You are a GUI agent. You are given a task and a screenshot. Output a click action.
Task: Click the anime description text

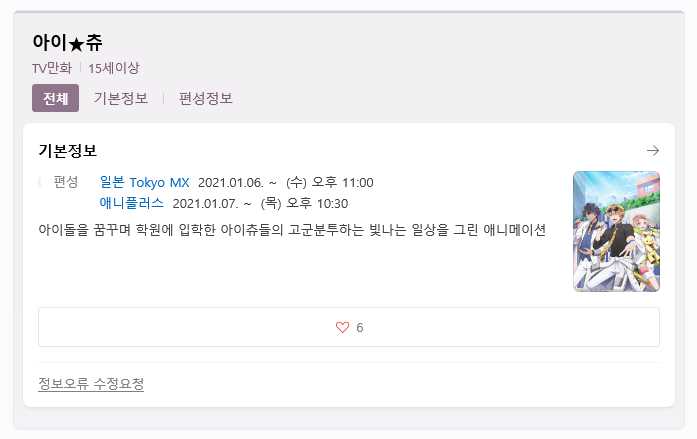[x=292, y=230]
